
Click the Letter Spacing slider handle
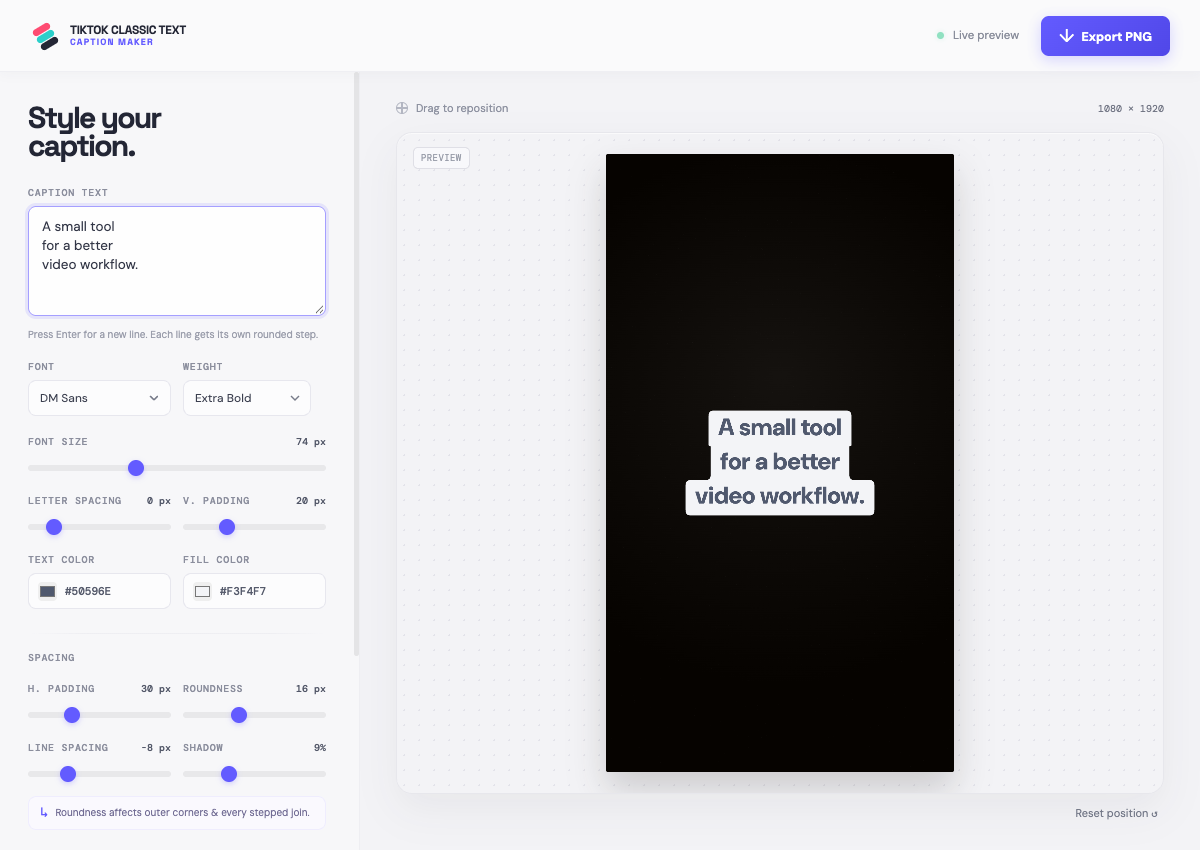(54, 527)
